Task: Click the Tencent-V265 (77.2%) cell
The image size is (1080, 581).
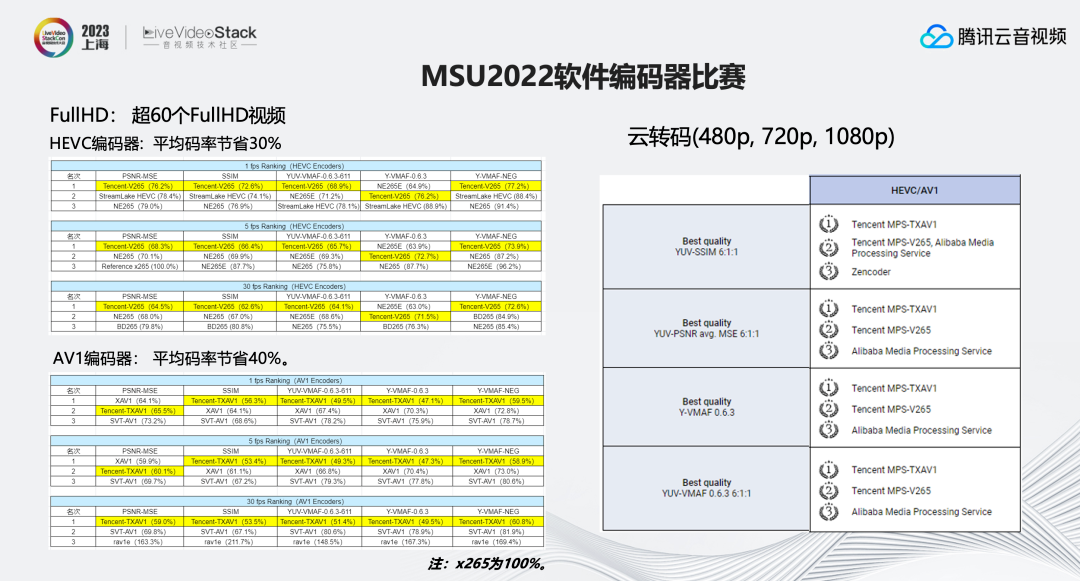Action: pyautogui.click(x=494, y=186)
